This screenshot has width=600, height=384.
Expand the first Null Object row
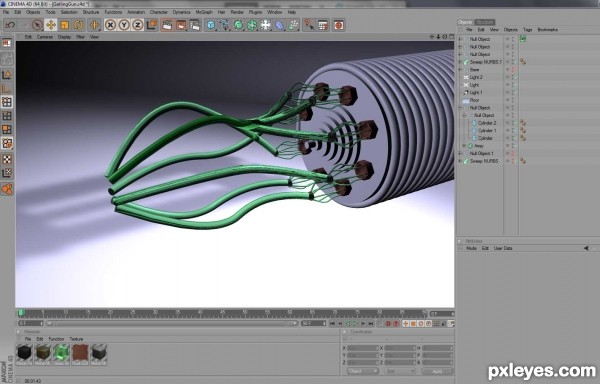coord(460,39)
